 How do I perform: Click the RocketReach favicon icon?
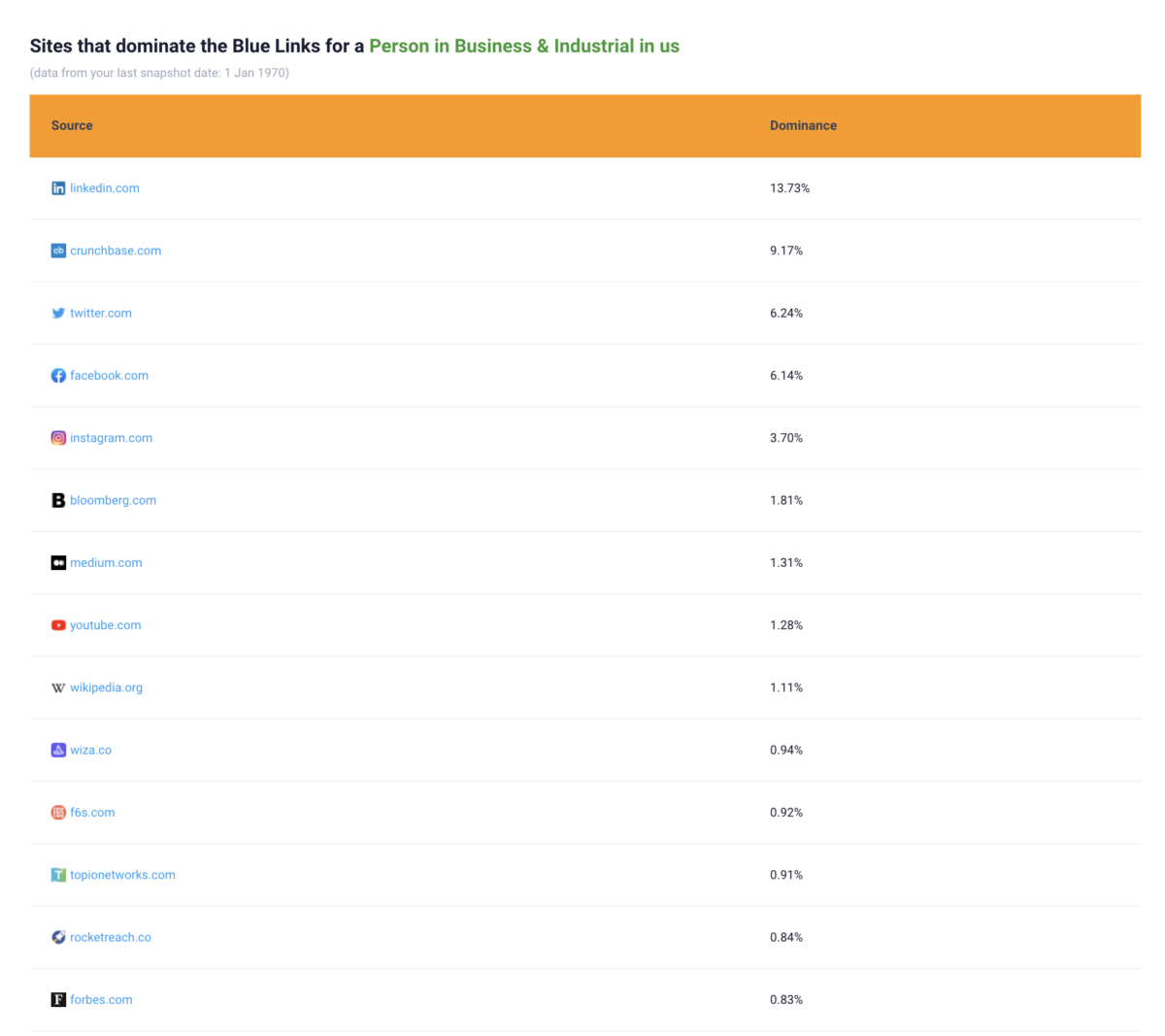tap(58, 938)
